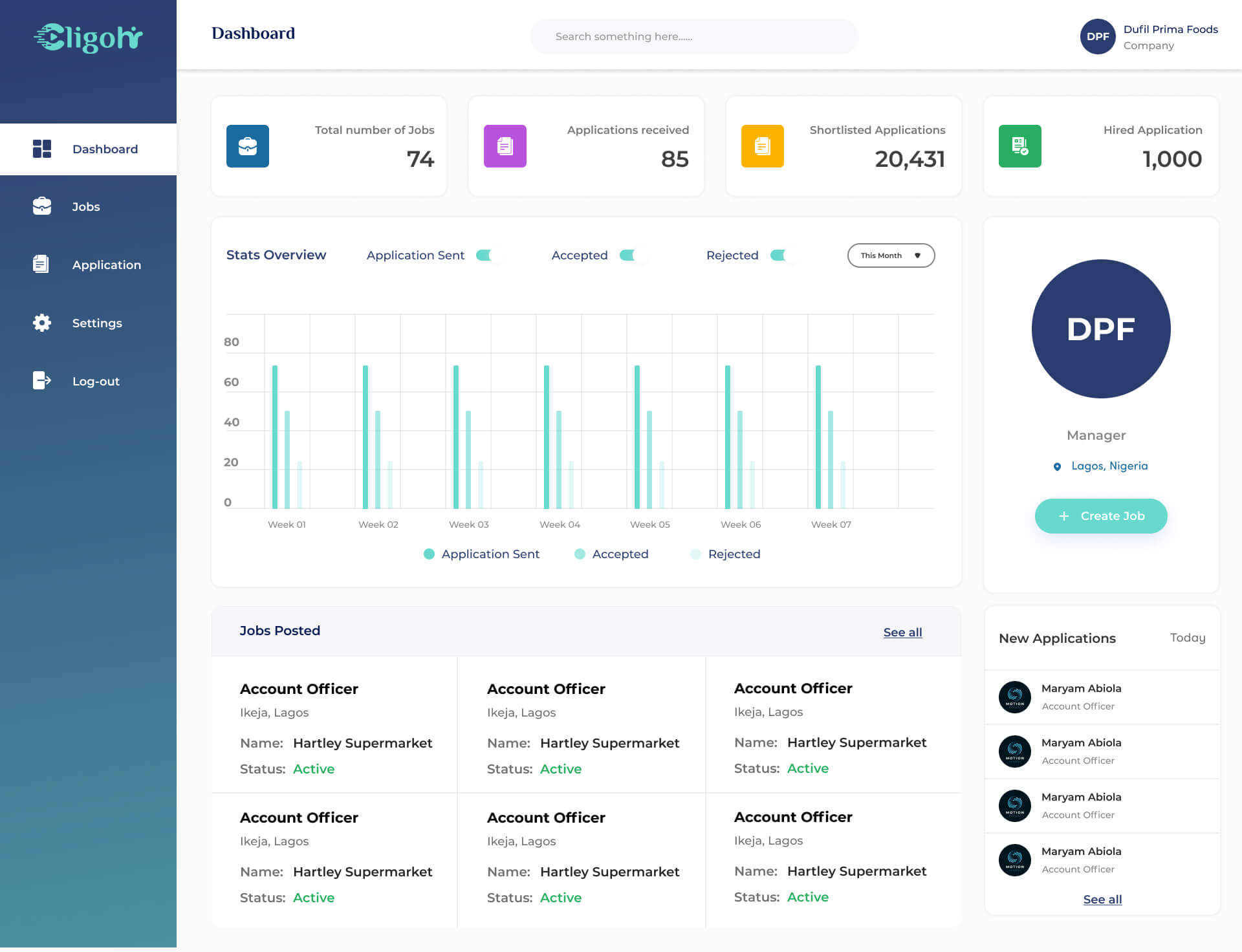
Task: Turn off the Rejected toggle
Action: 784,255
